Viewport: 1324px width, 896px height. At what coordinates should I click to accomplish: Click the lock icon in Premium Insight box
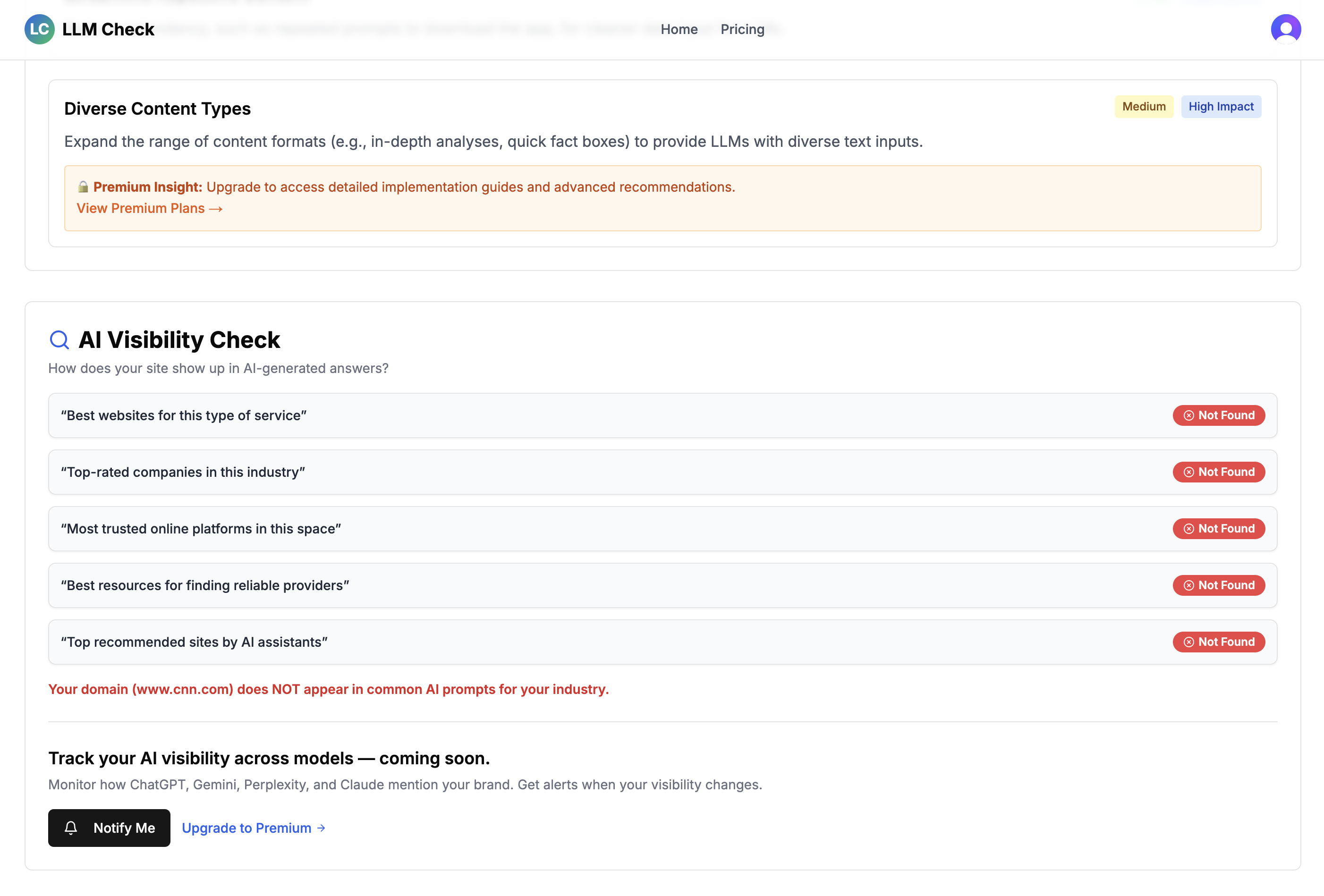coord(83,186)
